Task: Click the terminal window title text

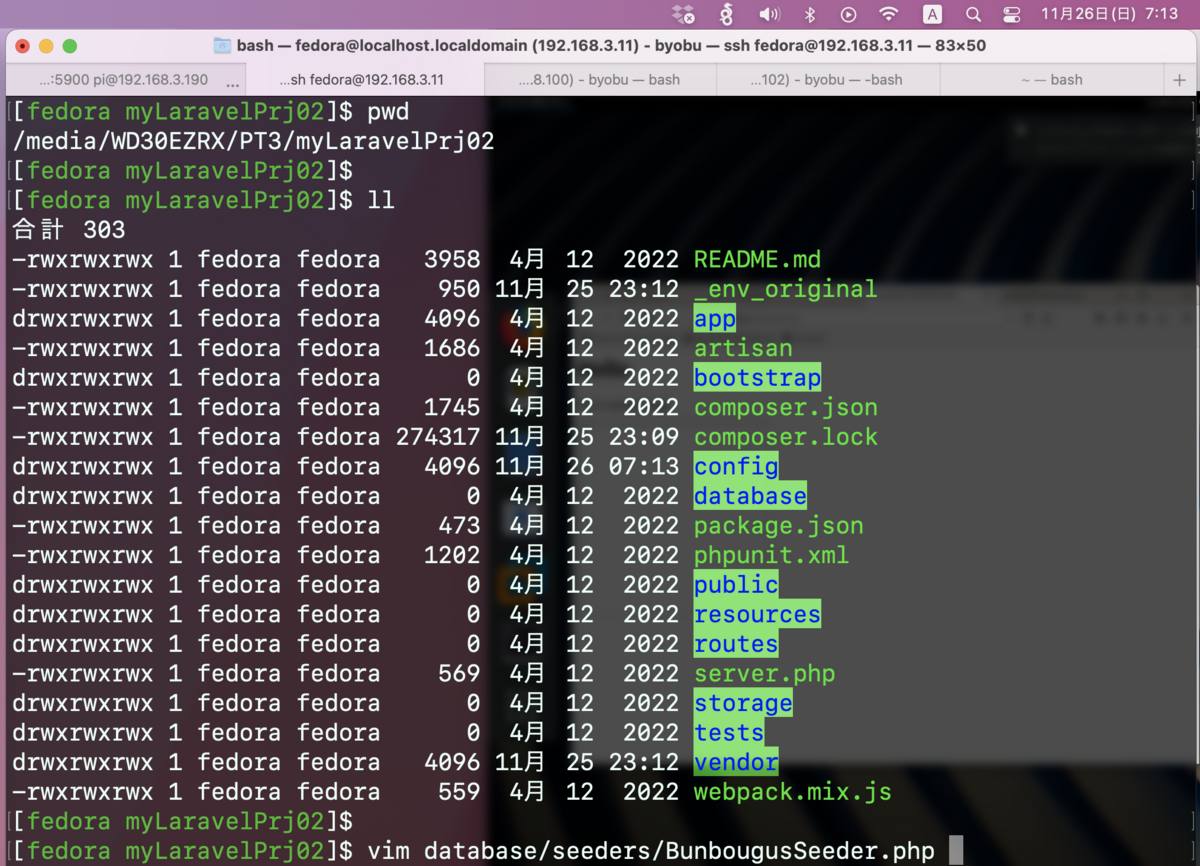Action: [x=611, y=46]
